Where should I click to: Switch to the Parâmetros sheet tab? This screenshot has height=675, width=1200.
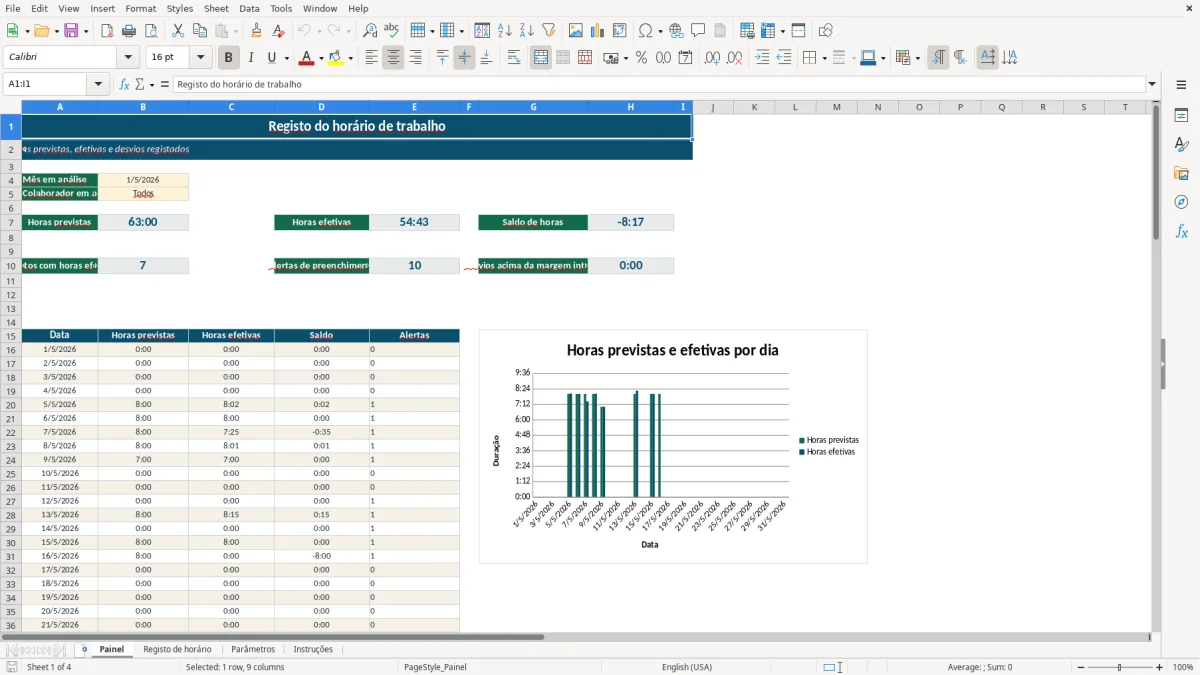point(253,649)
